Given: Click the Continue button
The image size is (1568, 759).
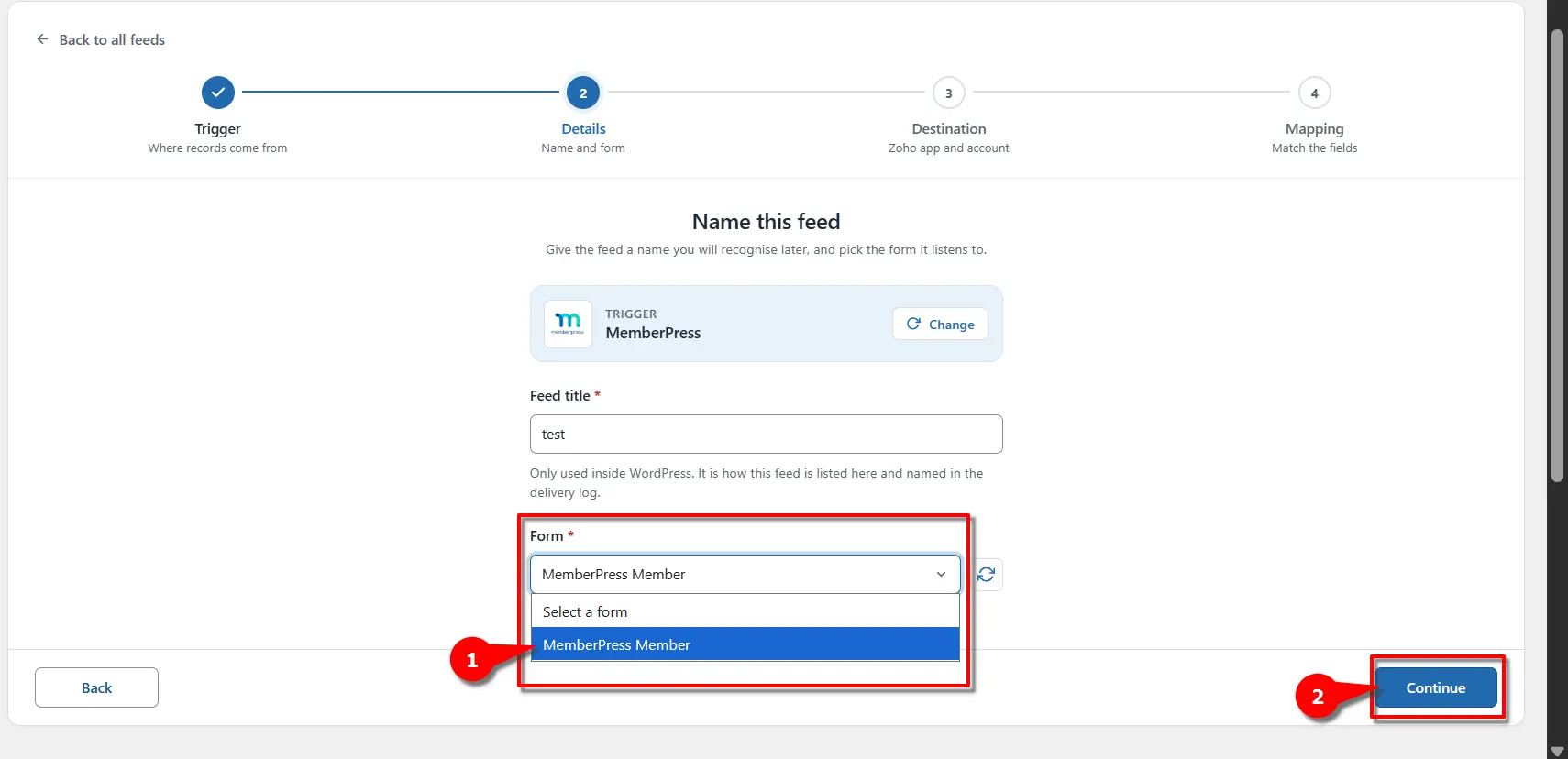Looking at the screenshot, I should coord(1436,687).
